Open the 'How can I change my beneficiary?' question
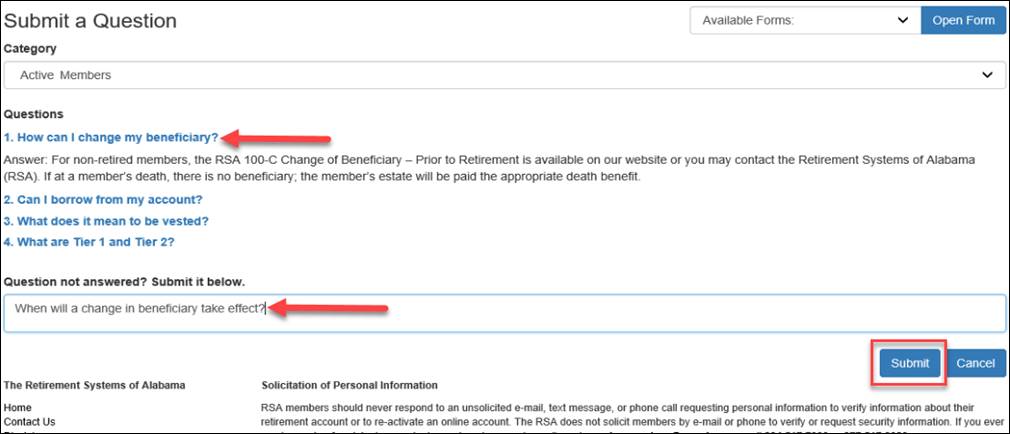1010x434 pixels. 111,137
